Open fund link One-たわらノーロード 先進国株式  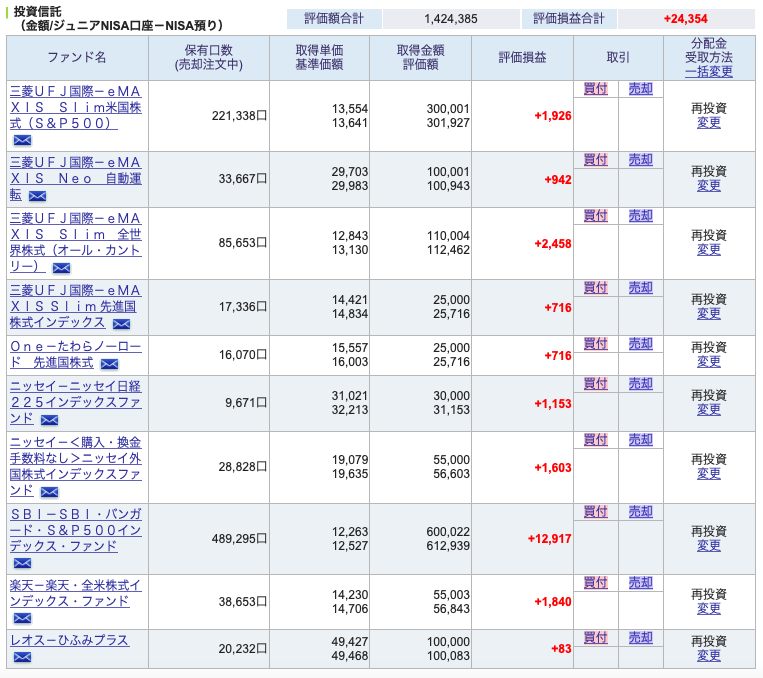[x=75, y=354]
